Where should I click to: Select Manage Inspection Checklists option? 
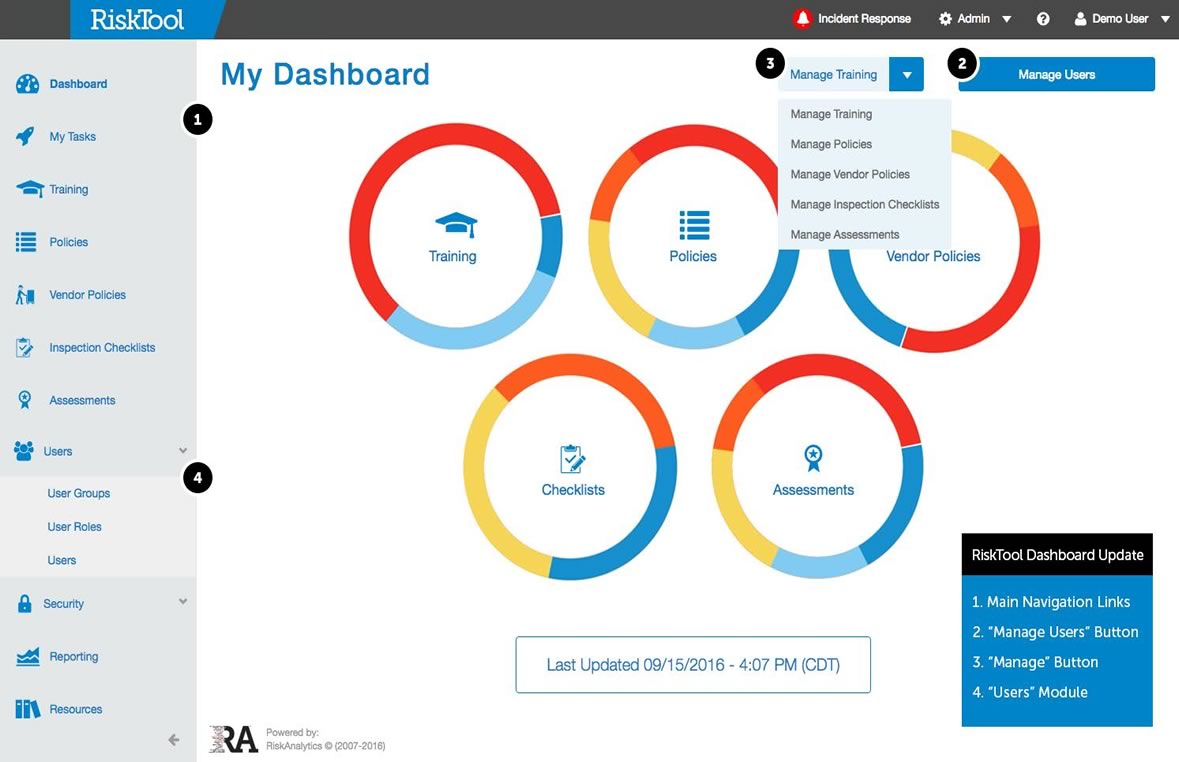click(865, 205)
